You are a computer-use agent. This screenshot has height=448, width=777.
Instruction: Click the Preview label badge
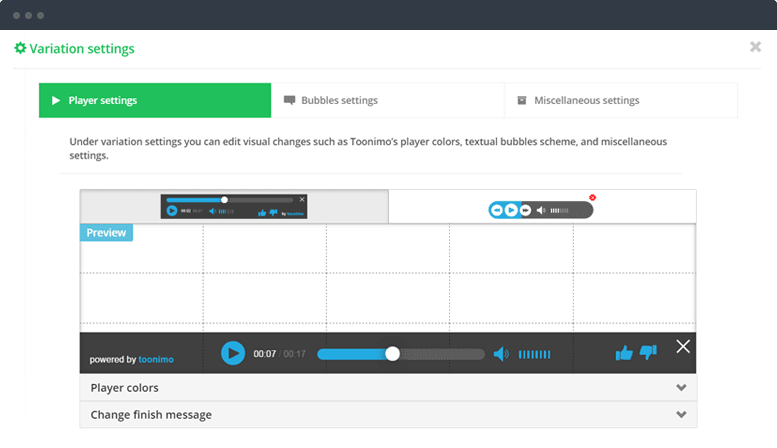[106, 232]
